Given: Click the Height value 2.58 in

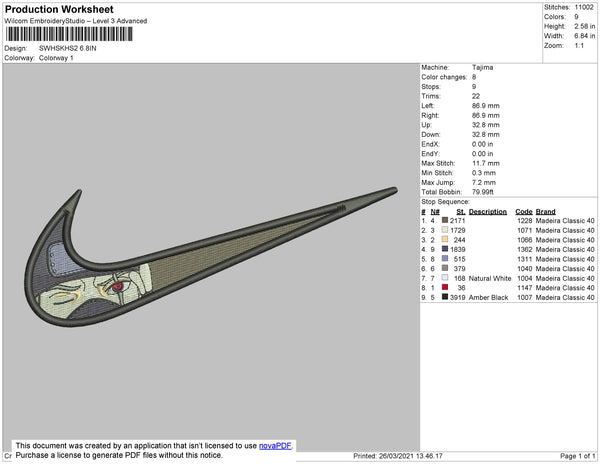Looking at the screenshot, I should tap(585, 26).
